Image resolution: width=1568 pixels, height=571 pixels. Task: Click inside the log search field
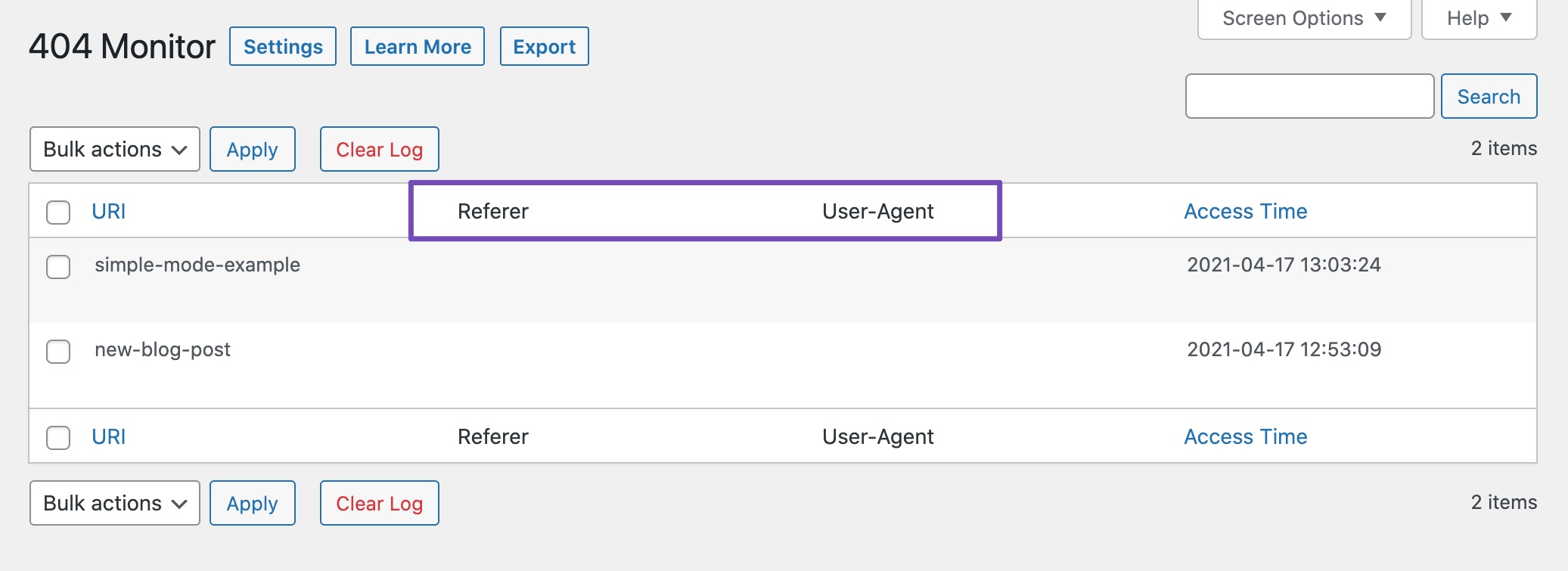click(x=1309, y=96)
